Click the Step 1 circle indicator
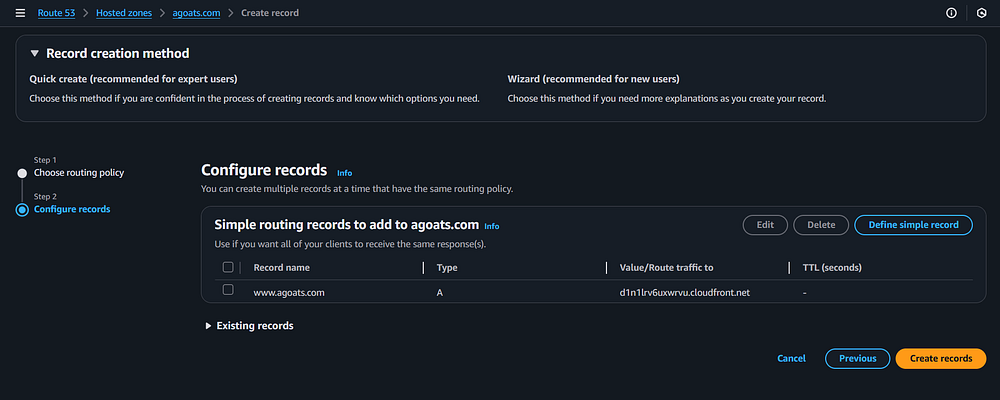Screen dimensions: 1000x400 click(x=22, y=173)
